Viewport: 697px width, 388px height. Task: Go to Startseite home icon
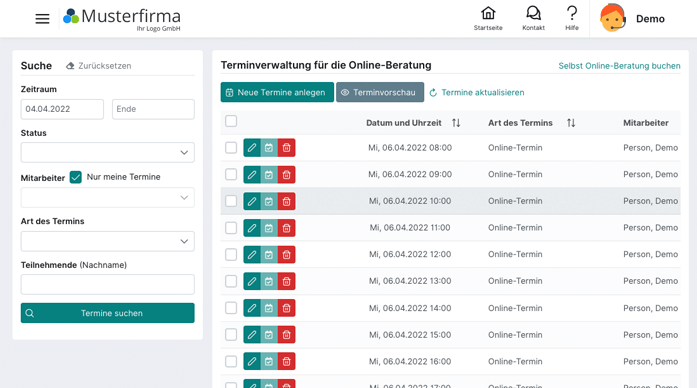point(488,18)
